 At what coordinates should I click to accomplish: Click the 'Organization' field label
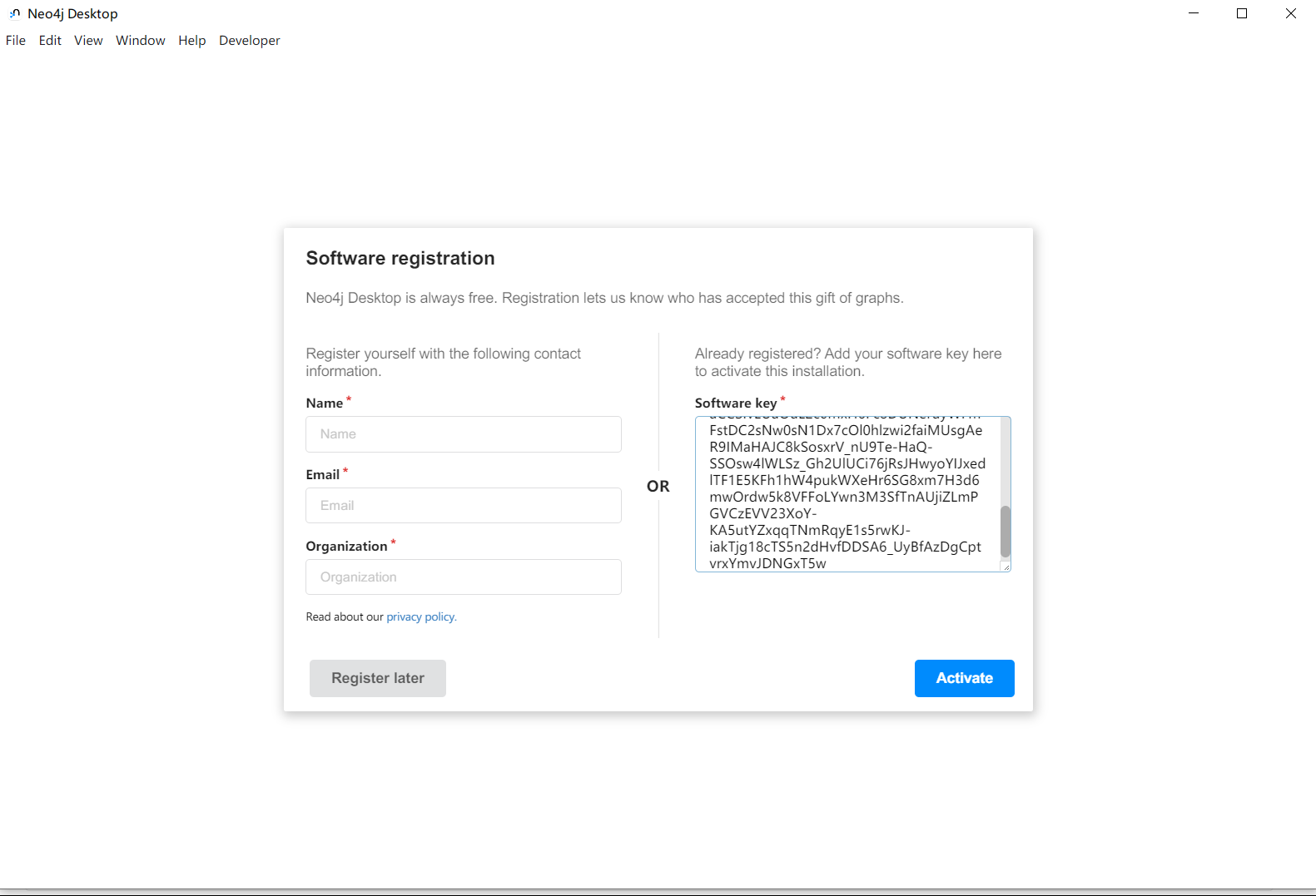coord(346,547)
